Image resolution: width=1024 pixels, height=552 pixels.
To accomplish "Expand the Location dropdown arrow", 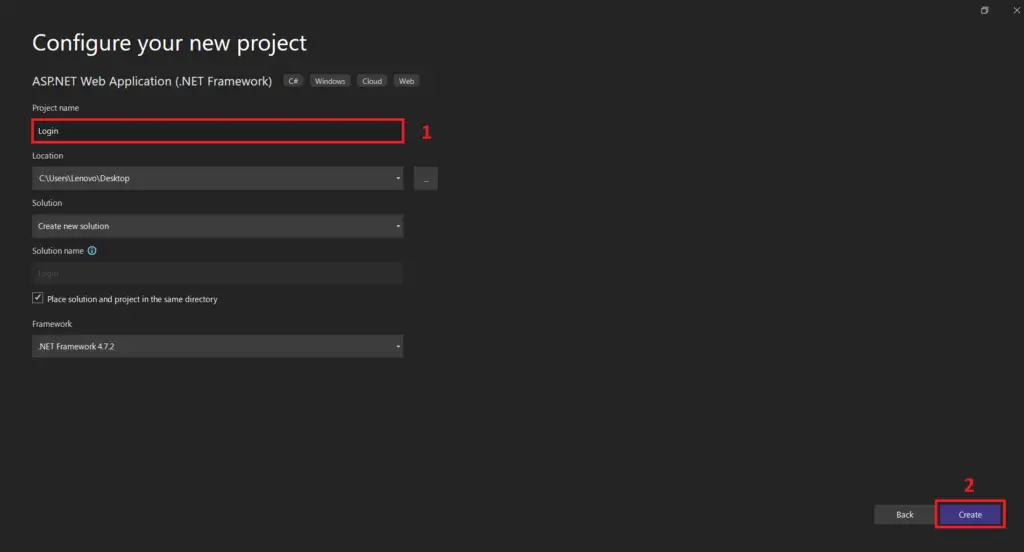I will click(398, 179).
